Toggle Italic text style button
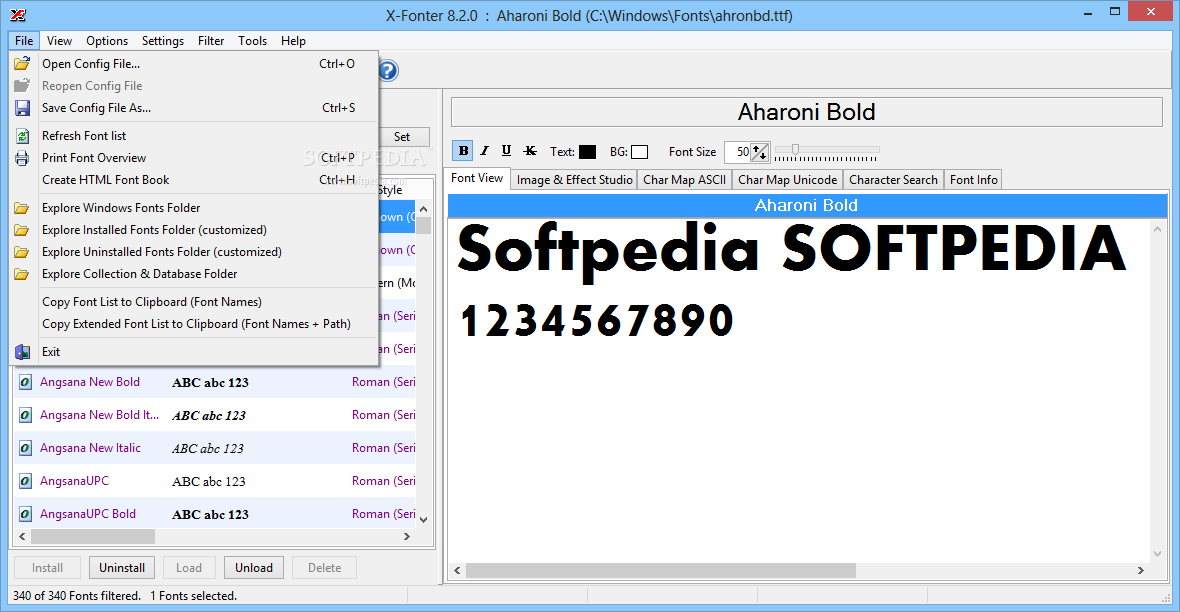Image resolution: width=1180 pixels, height=612 pixels. tap(485, 151)
